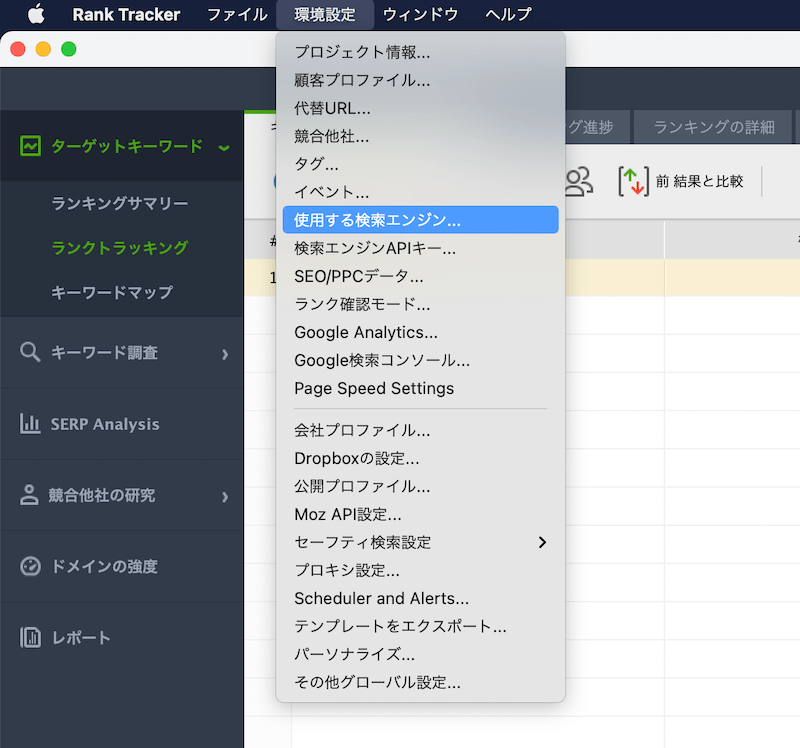
Task: Open the Apple menu
Action: click(36, 14)
